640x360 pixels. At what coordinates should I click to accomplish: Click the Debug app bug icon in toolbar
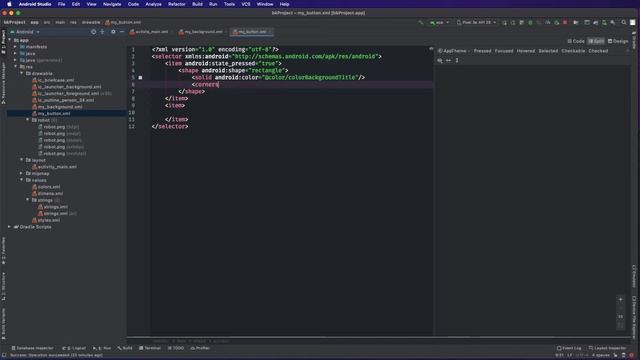pyautogui.click(x=531, y=22)
